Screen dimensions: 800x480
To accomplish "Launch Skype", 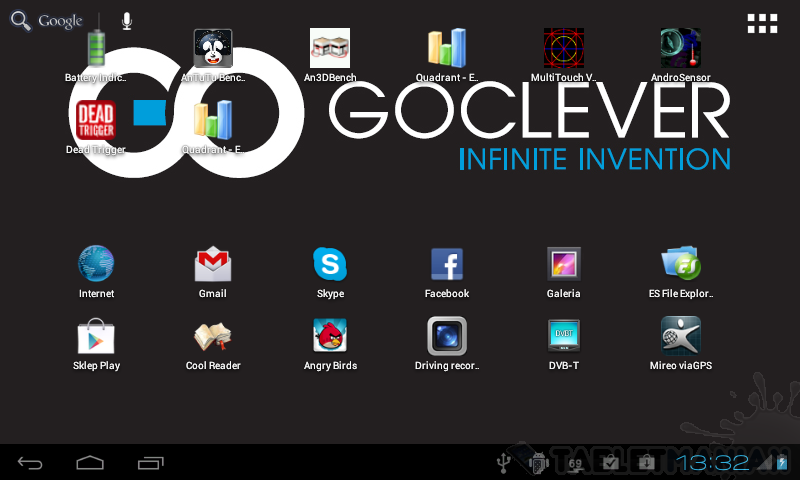I will [x=330, y=266].
